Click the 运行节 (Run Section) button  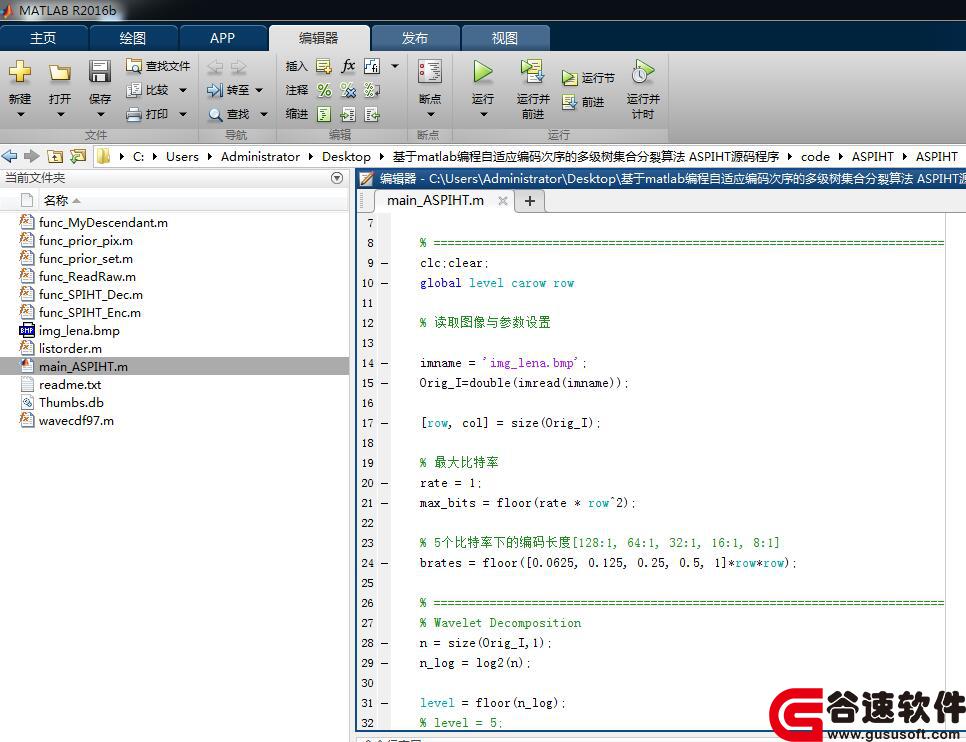pos(588,78)
